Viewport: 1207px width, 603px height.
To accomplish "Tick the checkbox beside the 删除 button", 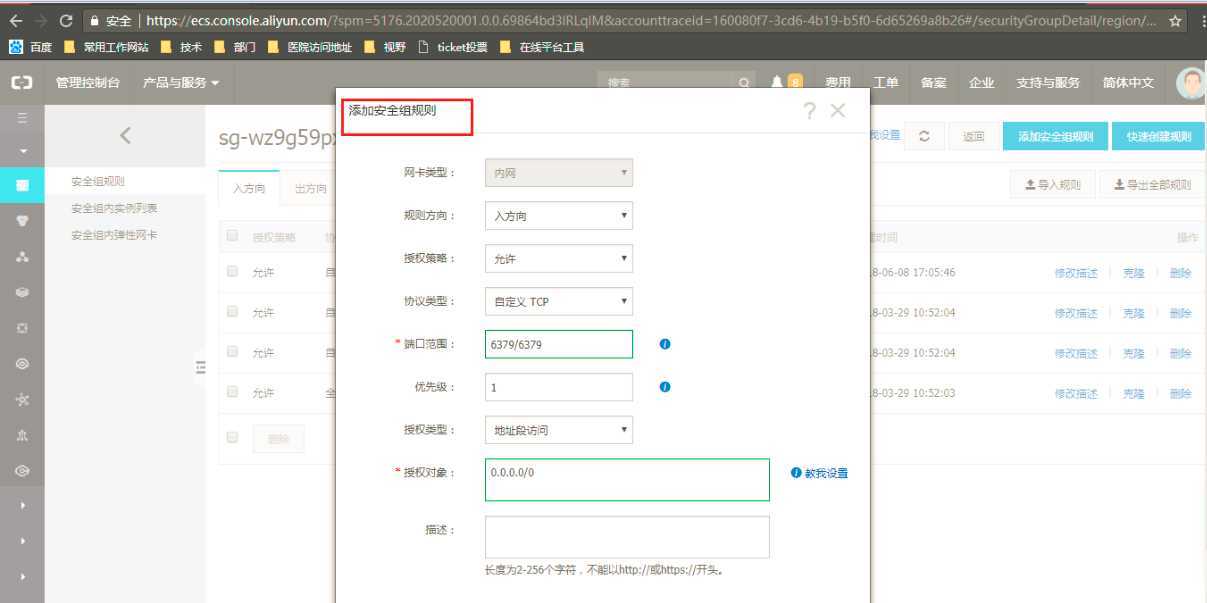I will 233,437.
